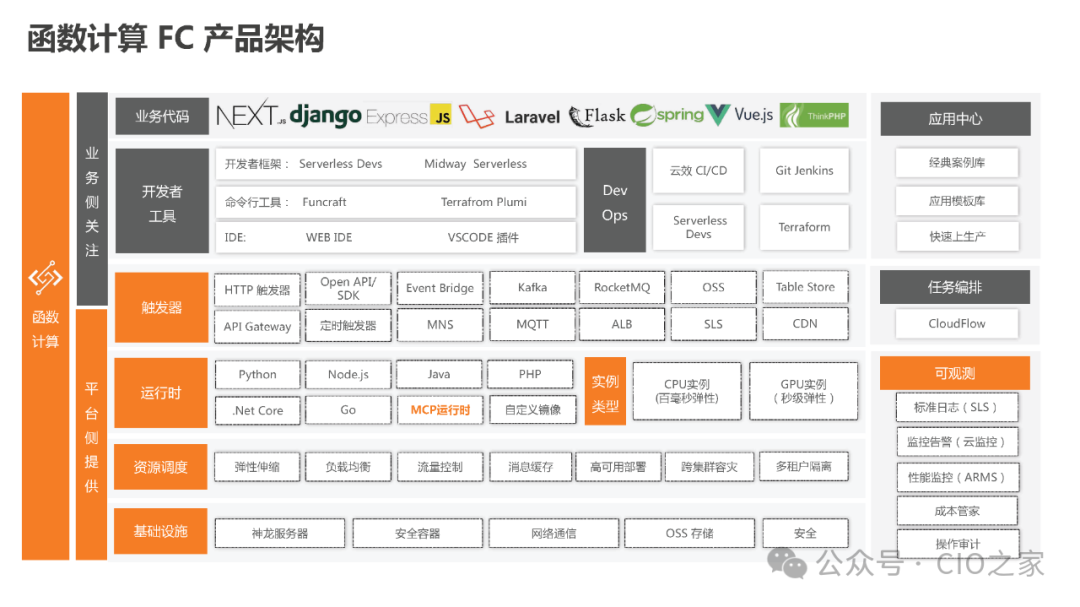
Task: Select the MQTT trigger box
Action: click(532, 324)
